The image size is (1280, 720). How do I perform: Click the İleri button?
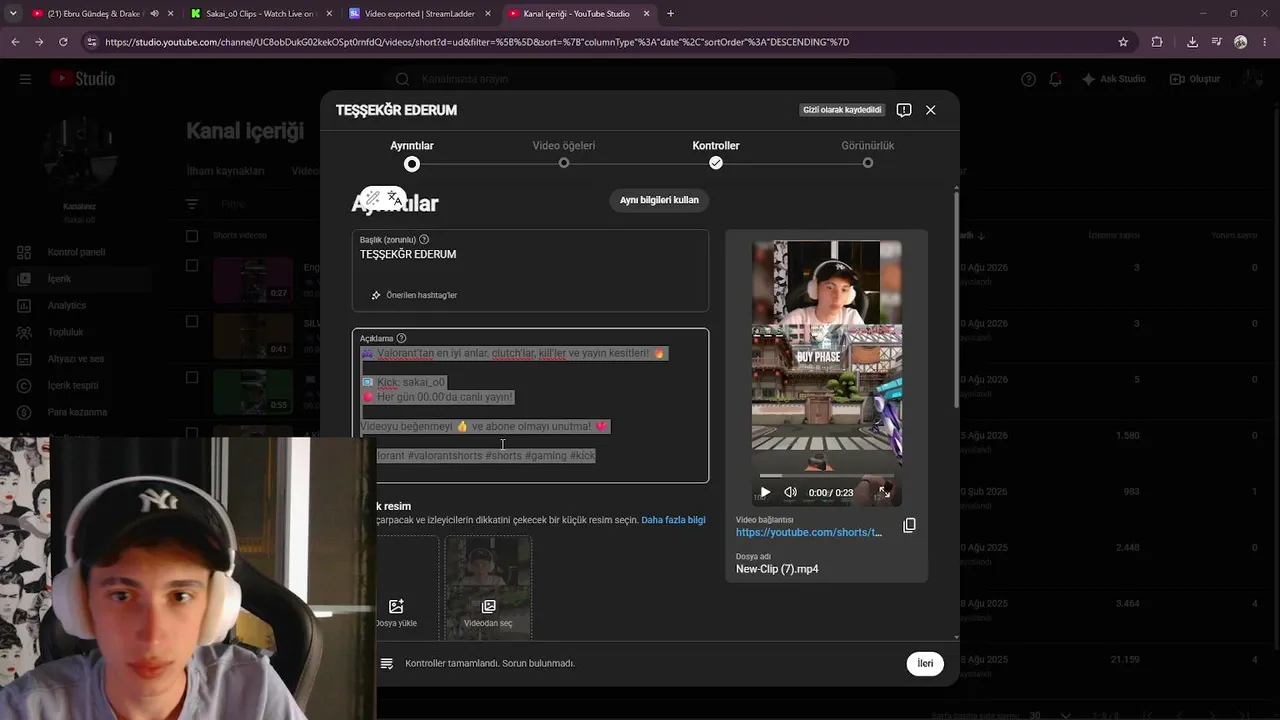tap(925, 664)
